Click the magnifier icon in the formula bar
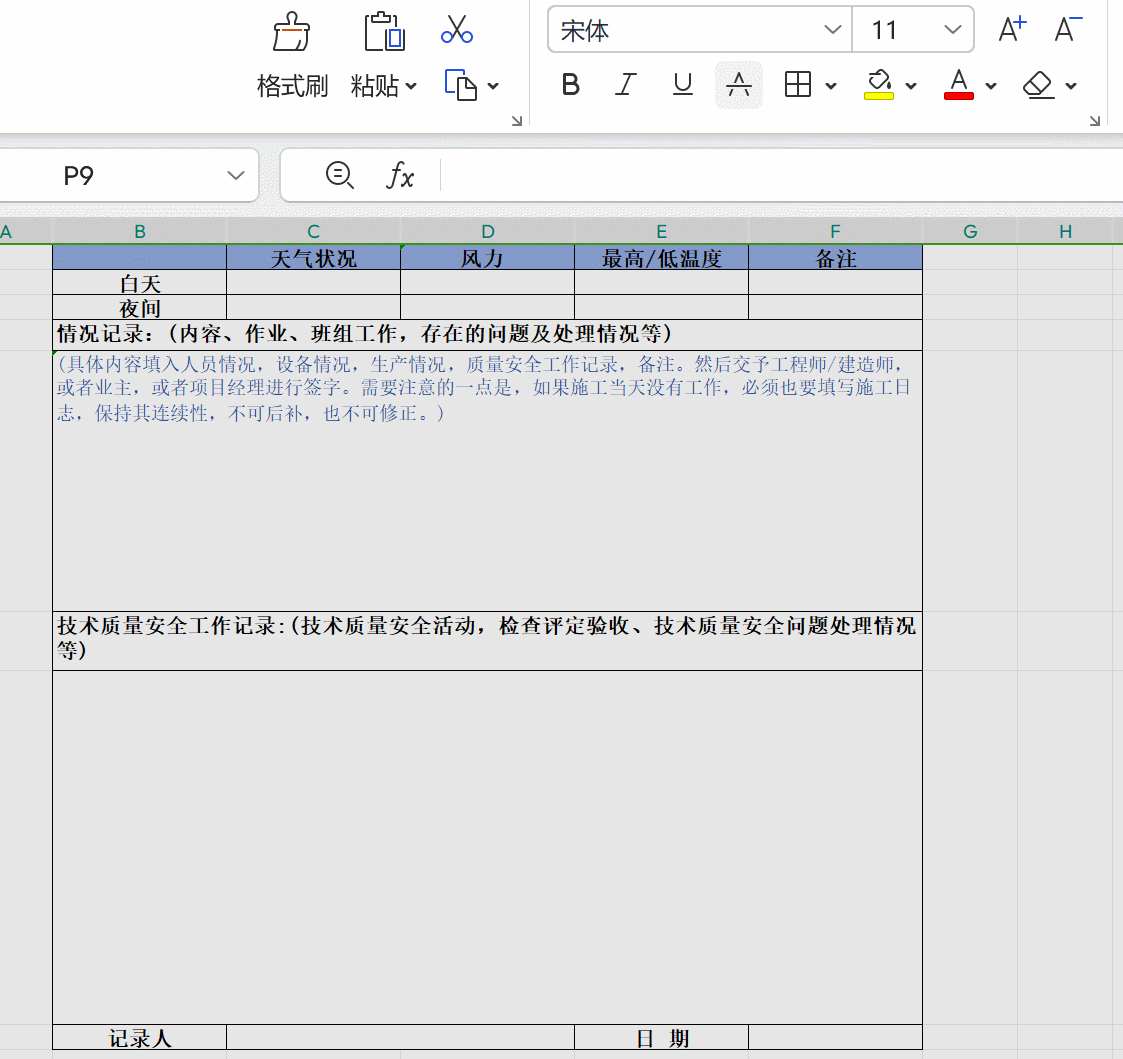This screenshot has width=1123, height=1059. pyautogui.click(x=340, y=176)
